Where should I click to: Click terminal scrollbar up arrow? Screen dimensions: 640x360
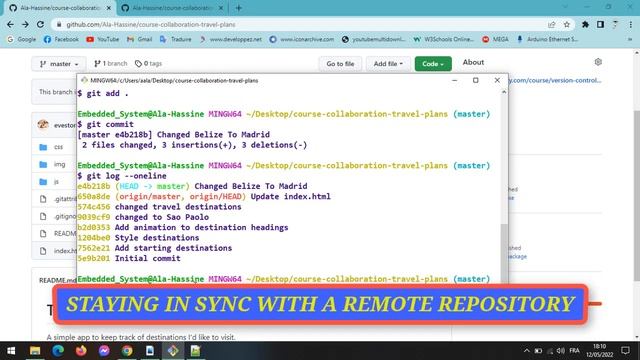tap(504, 92)
